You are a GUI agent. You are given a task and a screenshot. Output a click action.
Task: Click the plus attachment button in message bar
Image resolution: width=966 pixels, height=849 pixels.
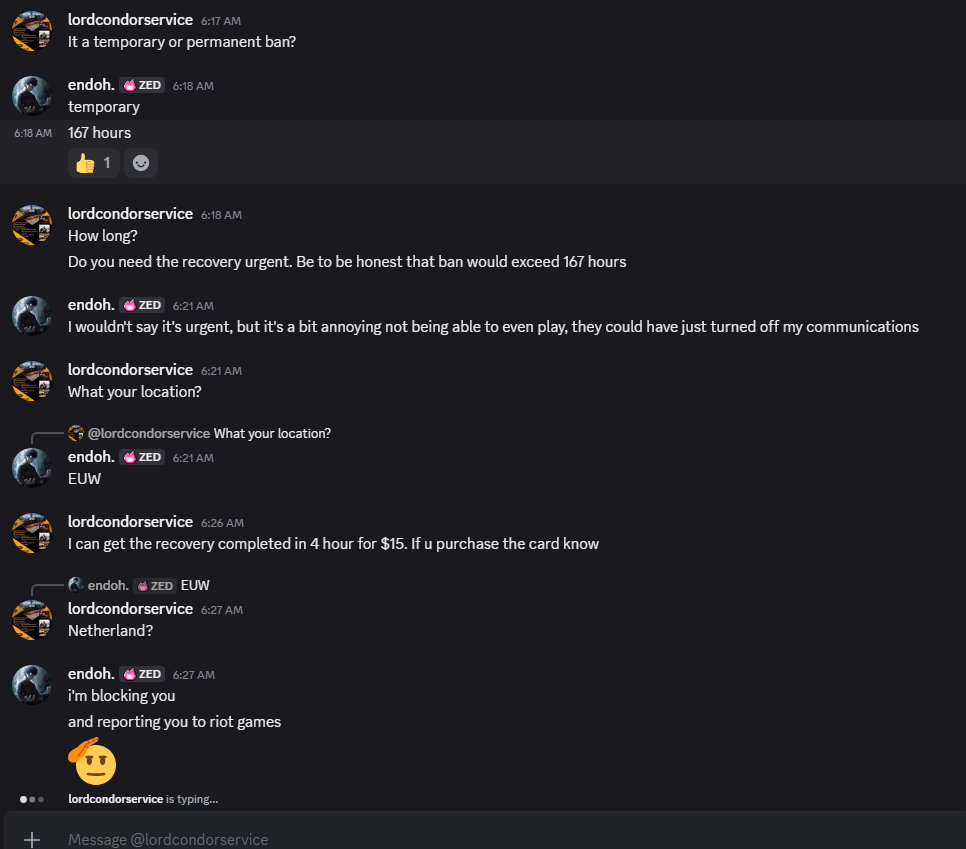tap(32, 839)
